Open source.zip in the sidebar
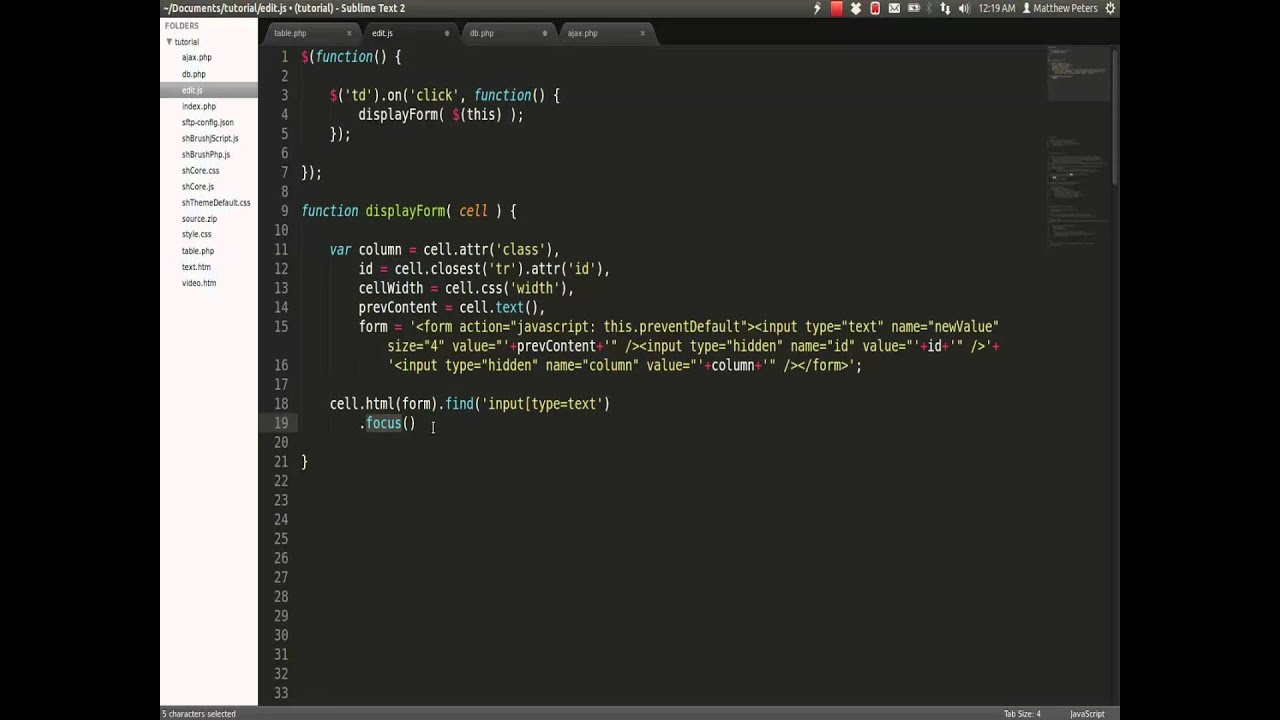The height and width of the screenshot is (720, 1280). click(199, 218)
